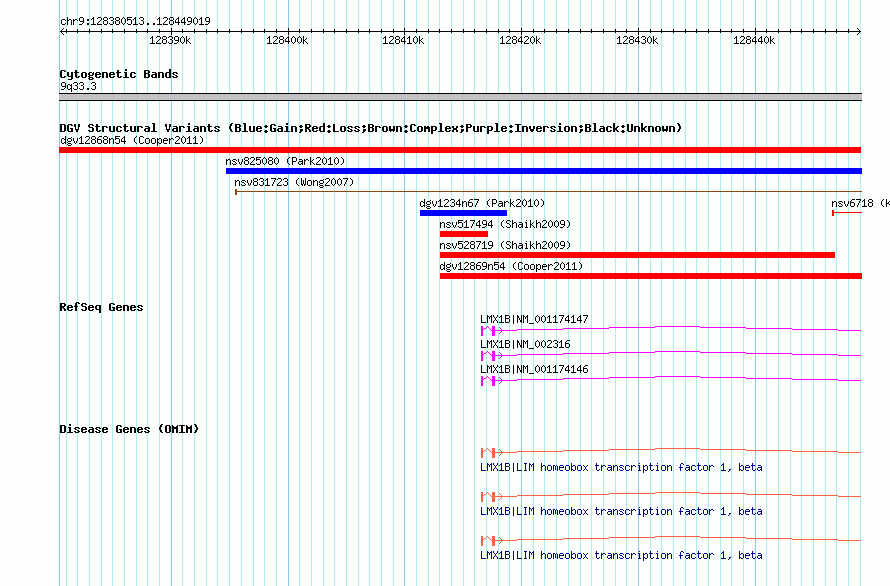The height and width of the screenshot is (586, 890).
Task: Click the Disease Genes (OMIM) track title
Action: click(x=129, y=429)
